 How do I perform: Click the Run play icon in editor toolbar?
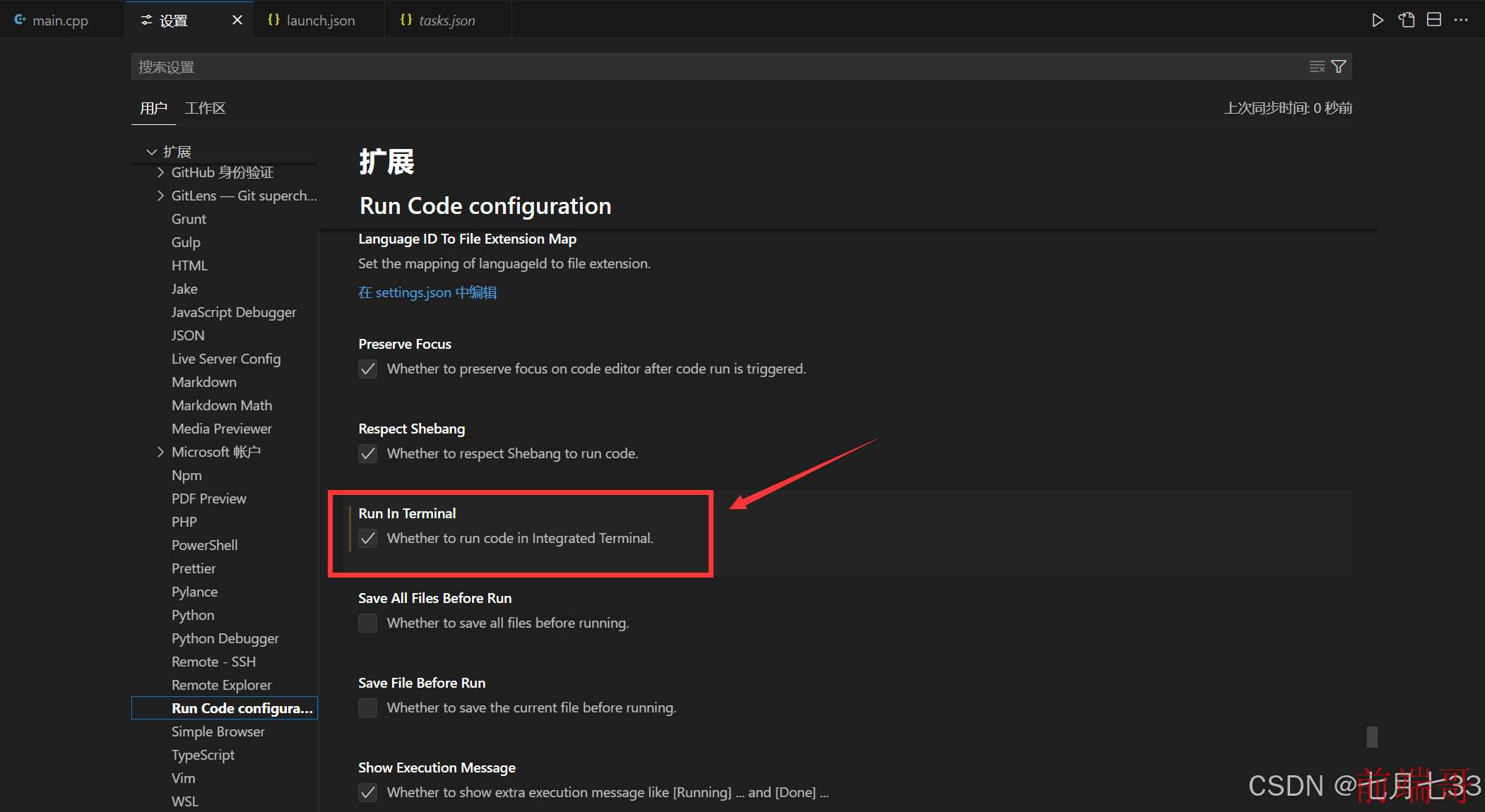click(x=1377, y=20)
